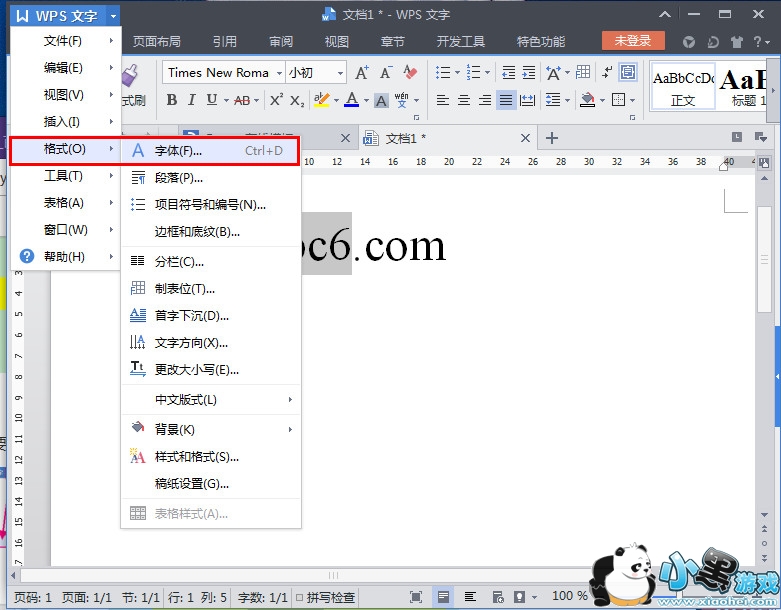The width and height of the screenshot is (781, 610).
Task: Expand 背景(K) submenu
Action: [x=211, y=429]
